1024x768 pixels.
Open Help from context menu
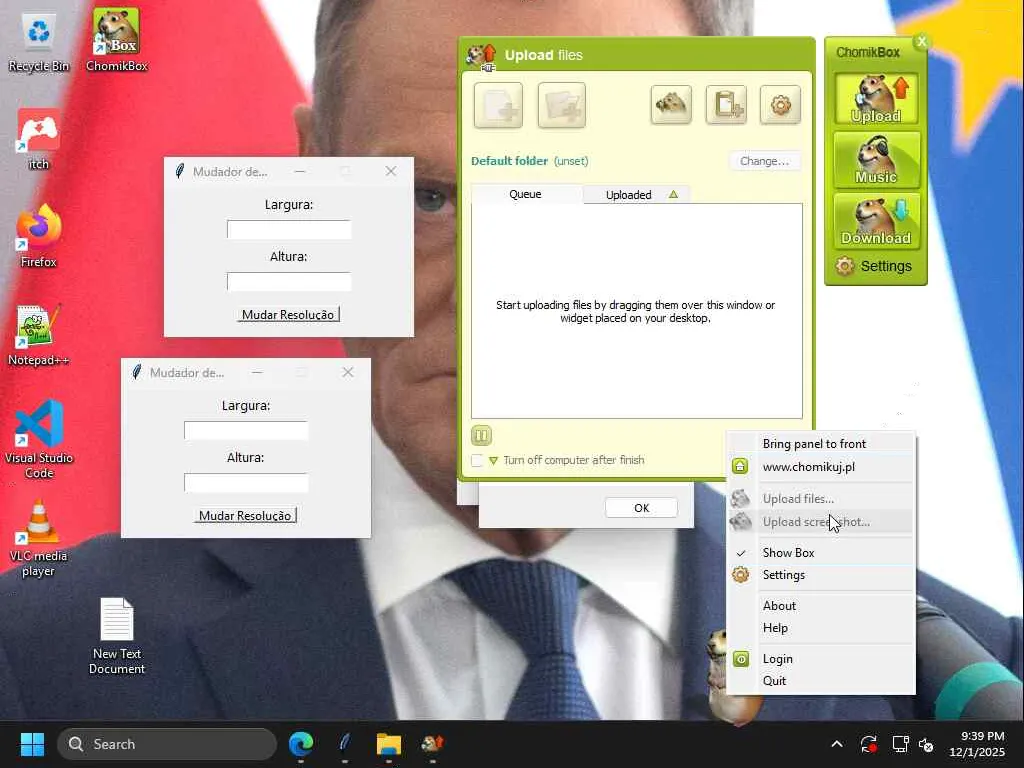(x=820, y=628)
